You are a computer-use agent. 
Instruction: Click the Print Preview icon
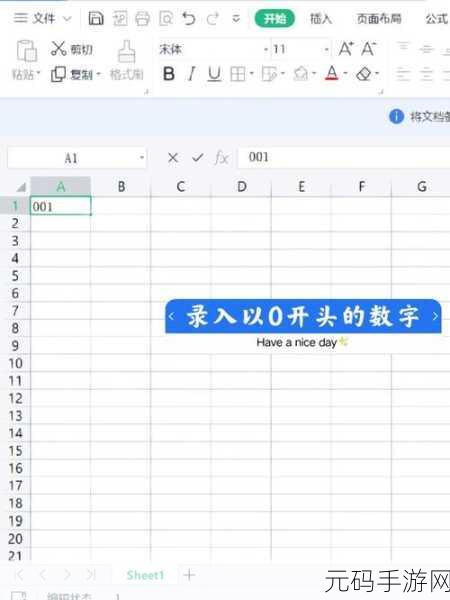pos(166,18)
